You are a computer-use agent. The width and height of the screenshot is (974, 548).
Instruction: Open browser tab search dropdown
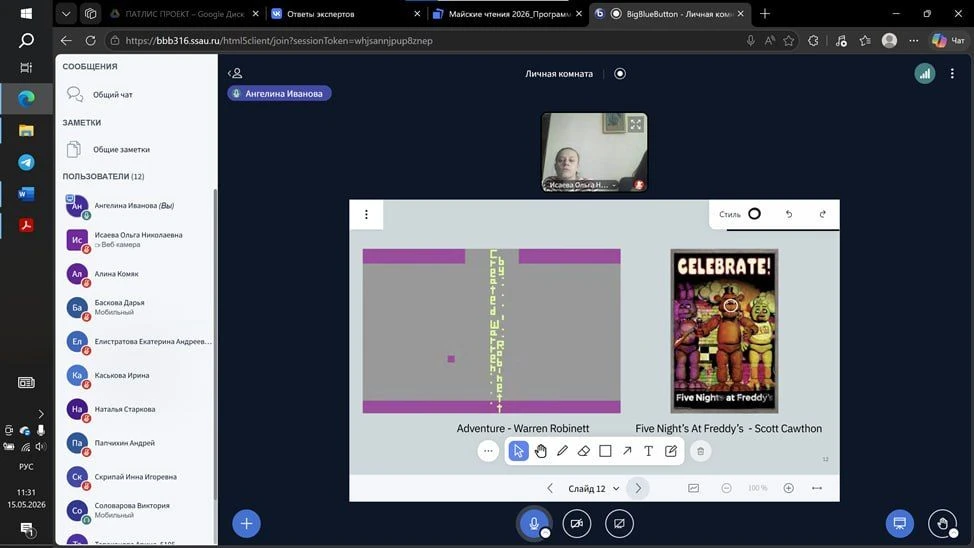(x=66, y=14)
